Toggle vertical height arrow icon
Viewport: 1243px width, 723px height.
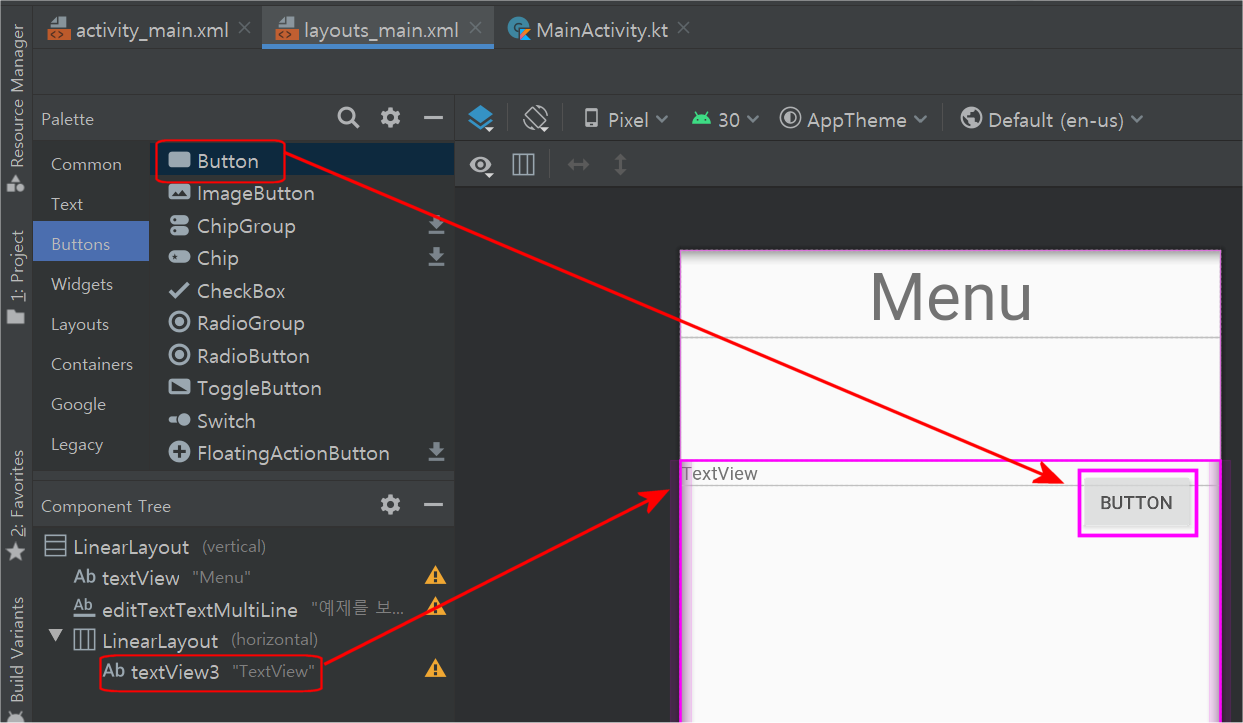pyautogui.click(x=620, y=164)
